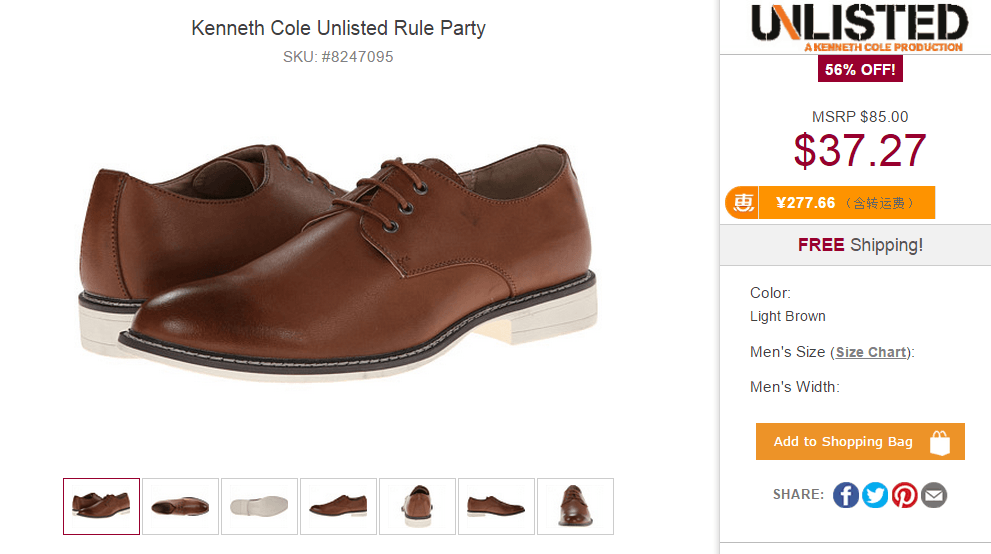The height and width of the screenshot is (554, 991).
Task: Select the sixth left-facing side thumbnail
Action: tap(496, 506)
